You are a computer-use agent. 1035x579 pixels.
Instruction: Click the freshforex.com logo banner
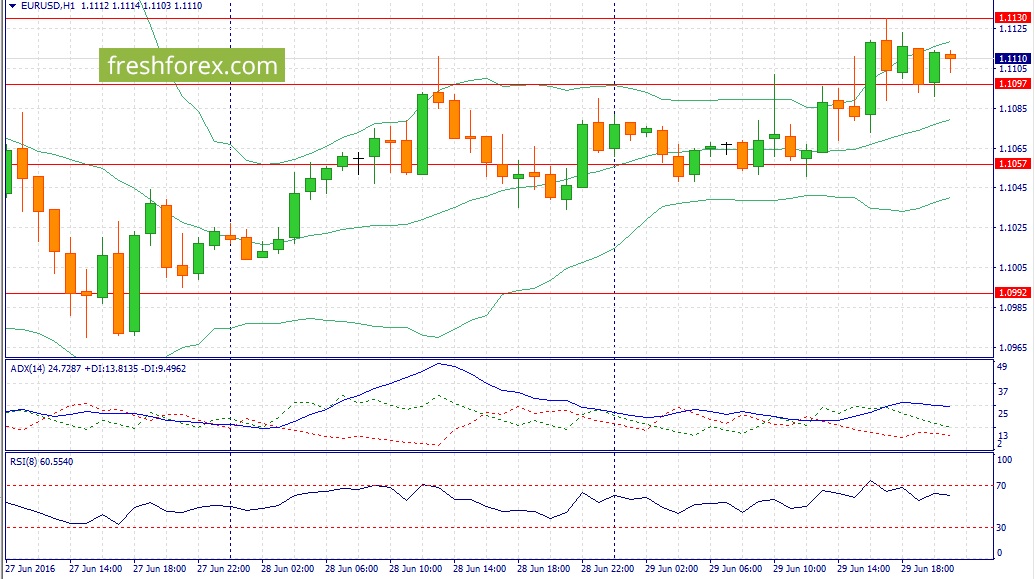[x=191, y=66]
